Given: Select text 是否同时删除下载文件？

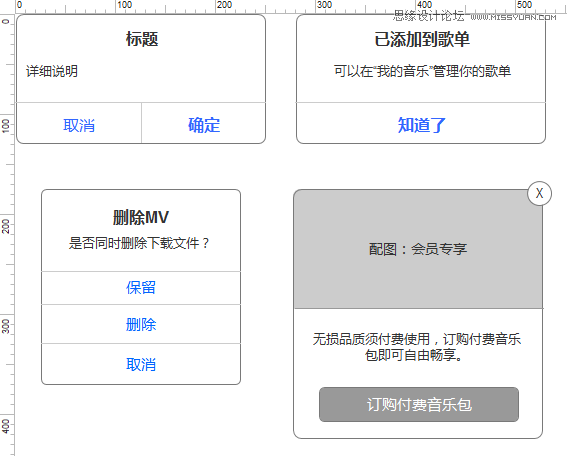Looking at the screenshot, I should pos(139,243).
